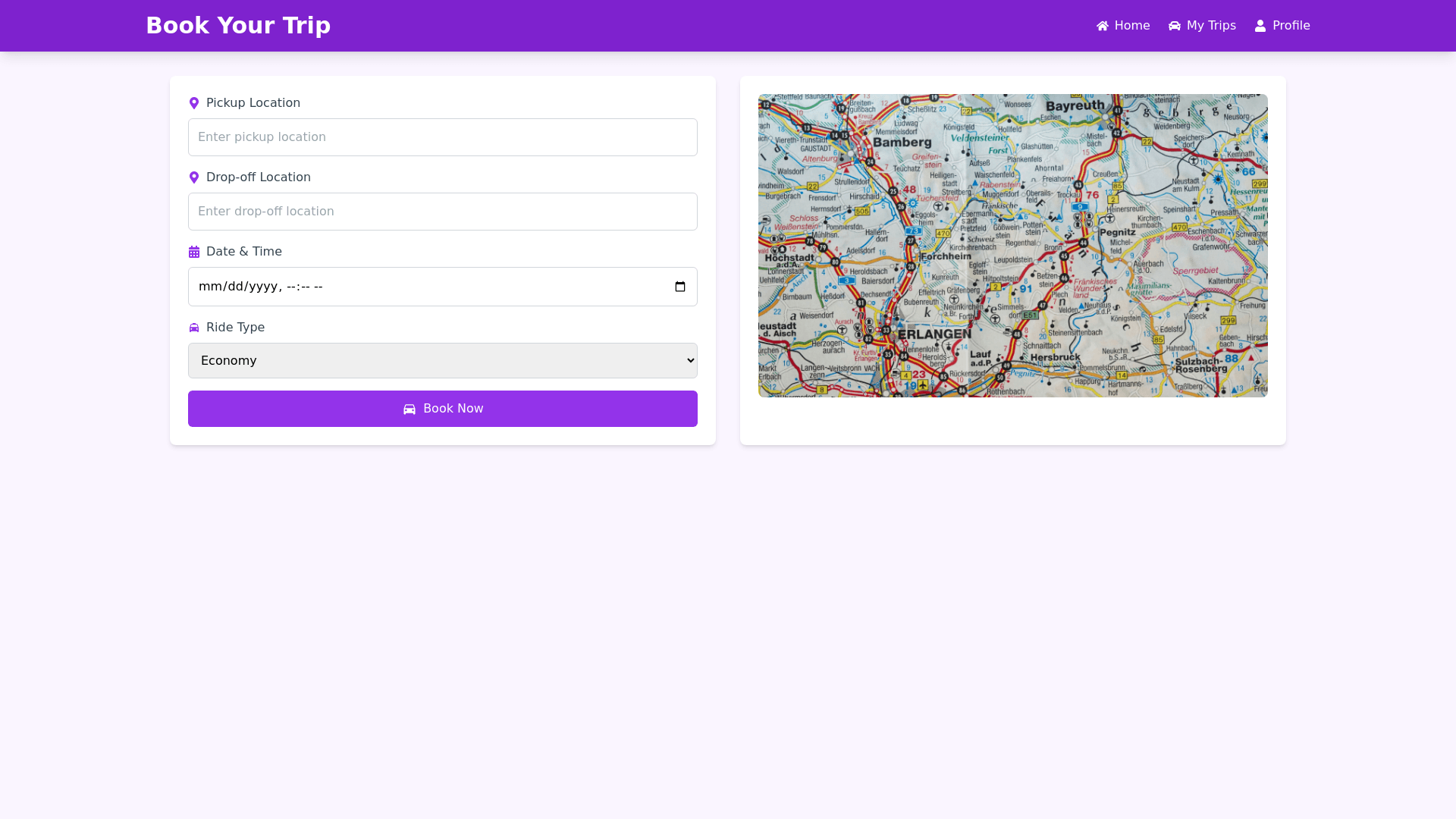Image resolution: width=1456 pixels, height=819 pixels.
Task: Click the map image thumbnail
Action: (x=1012, y=246)
